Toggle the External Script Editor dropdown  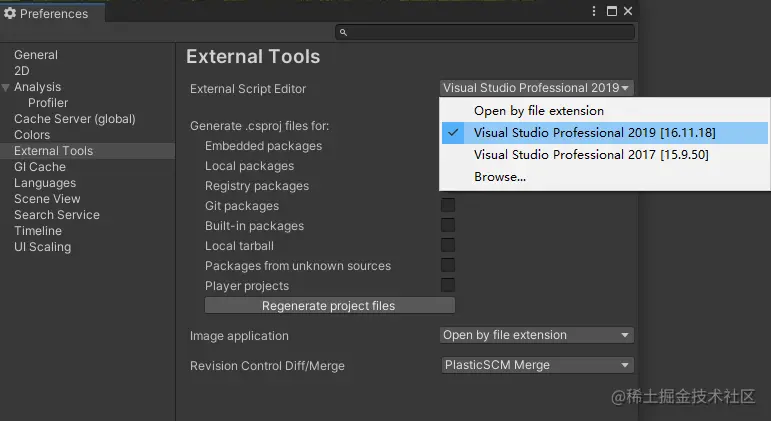[536, 88]
